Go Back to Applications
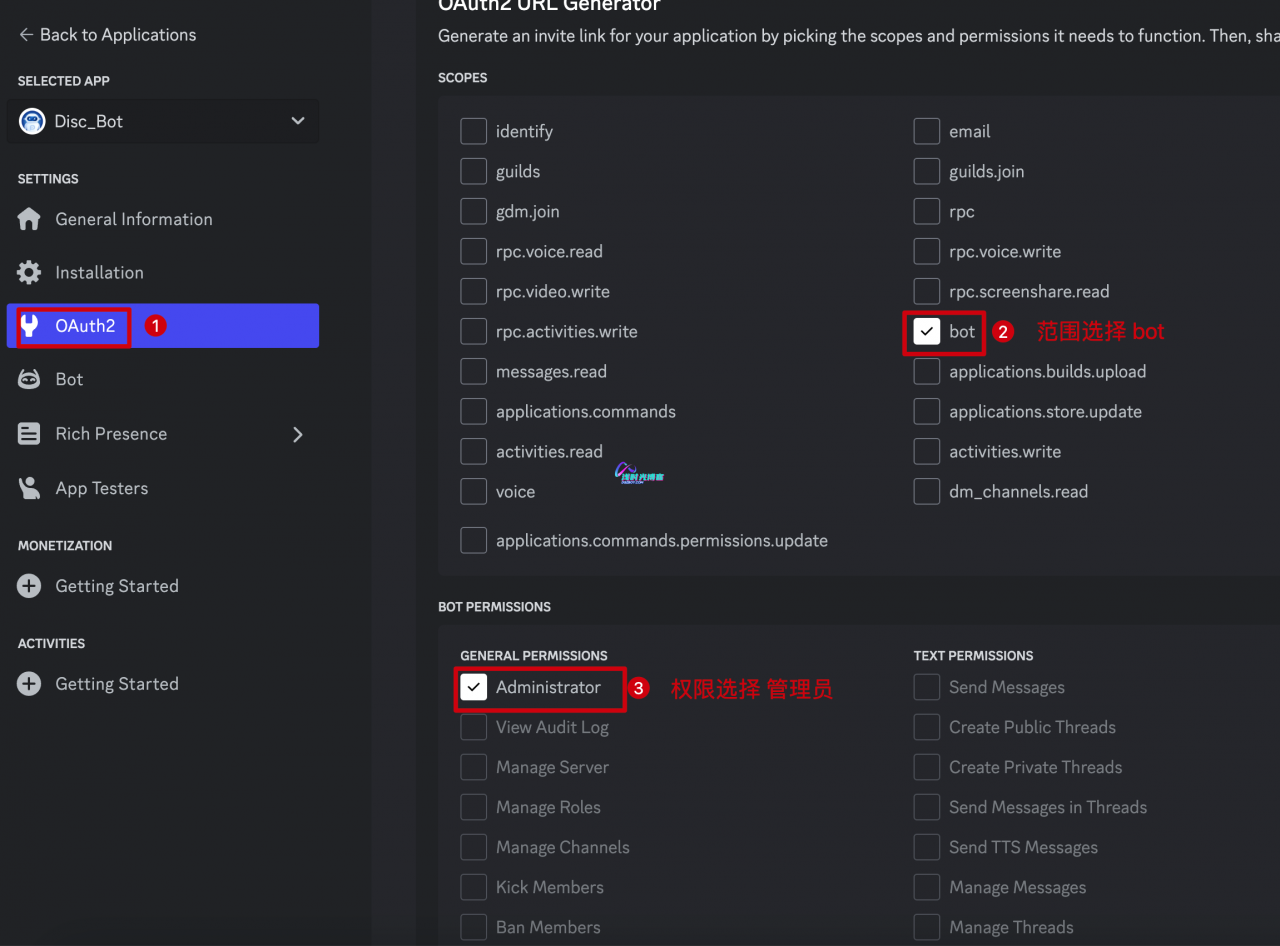 [107, 35]
